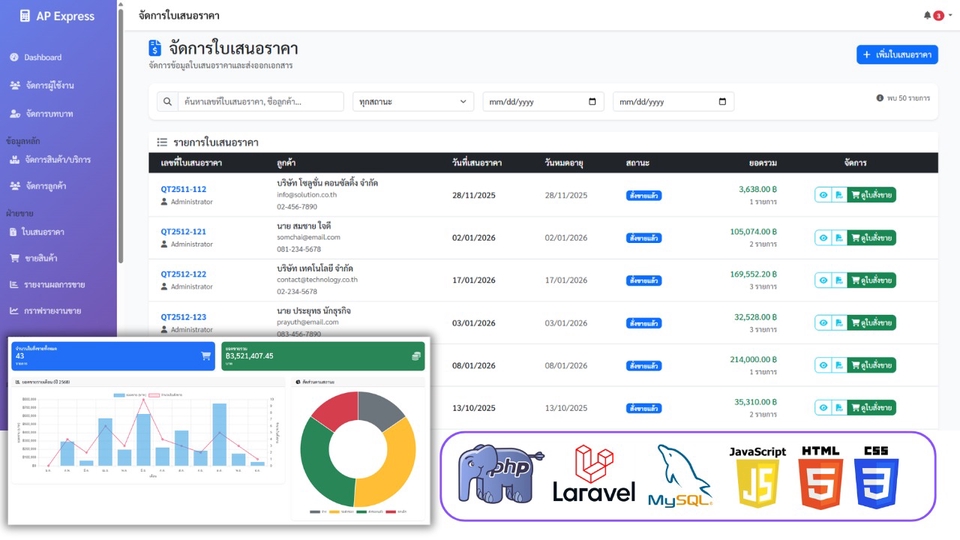Select ขายสินค้า in the sidebar
Image resolution: width=960 pixels, height=540 pixels.
(x=41, y=258)
